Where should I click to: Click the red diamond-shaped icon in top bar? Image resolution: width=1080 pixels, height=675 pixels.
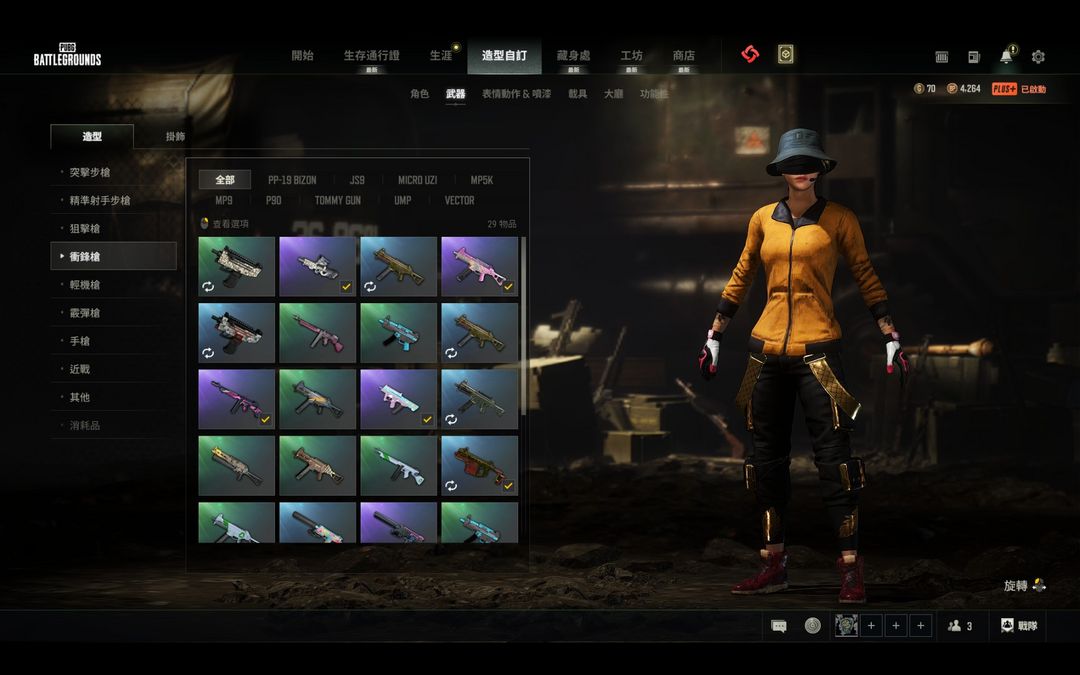750,54
